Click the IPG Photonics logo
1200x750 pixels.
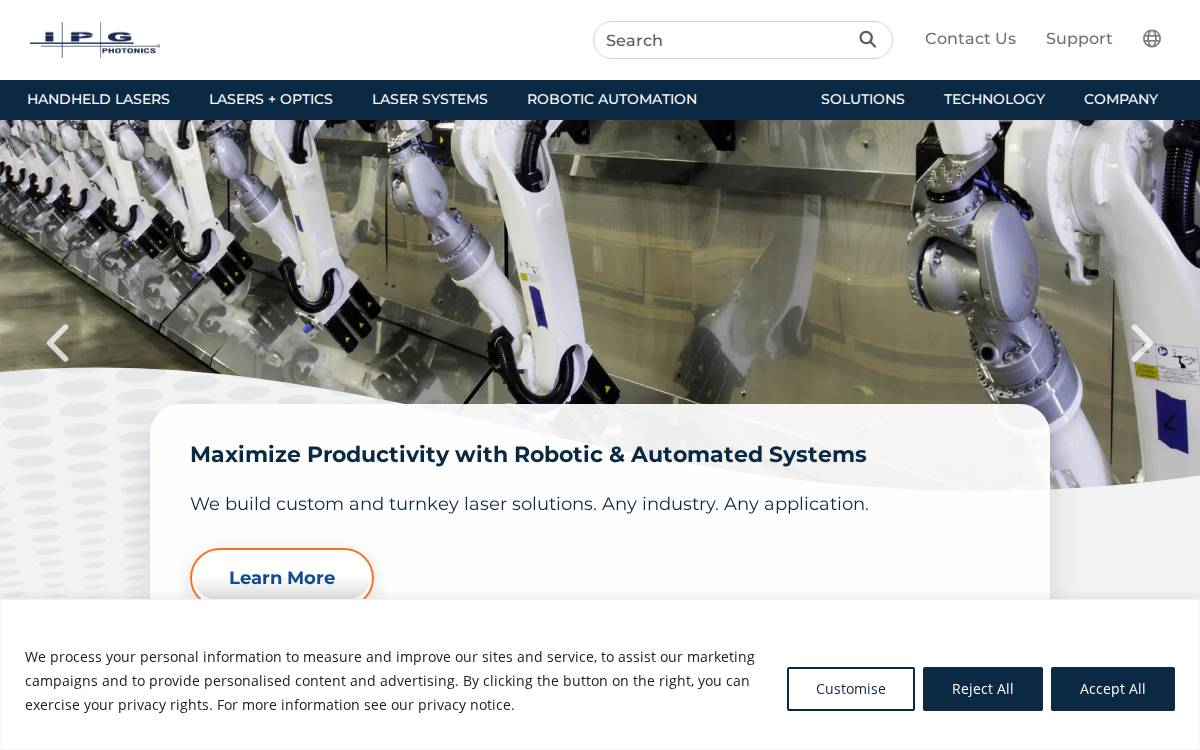(95, 40)
